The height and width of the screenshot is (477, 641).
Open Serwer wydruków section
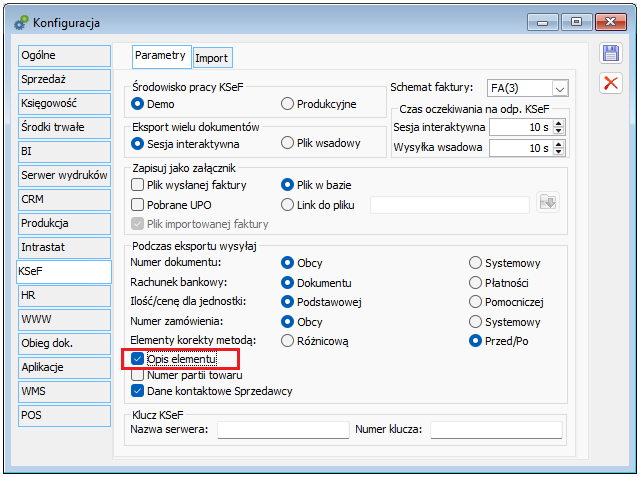click(64, 176)
